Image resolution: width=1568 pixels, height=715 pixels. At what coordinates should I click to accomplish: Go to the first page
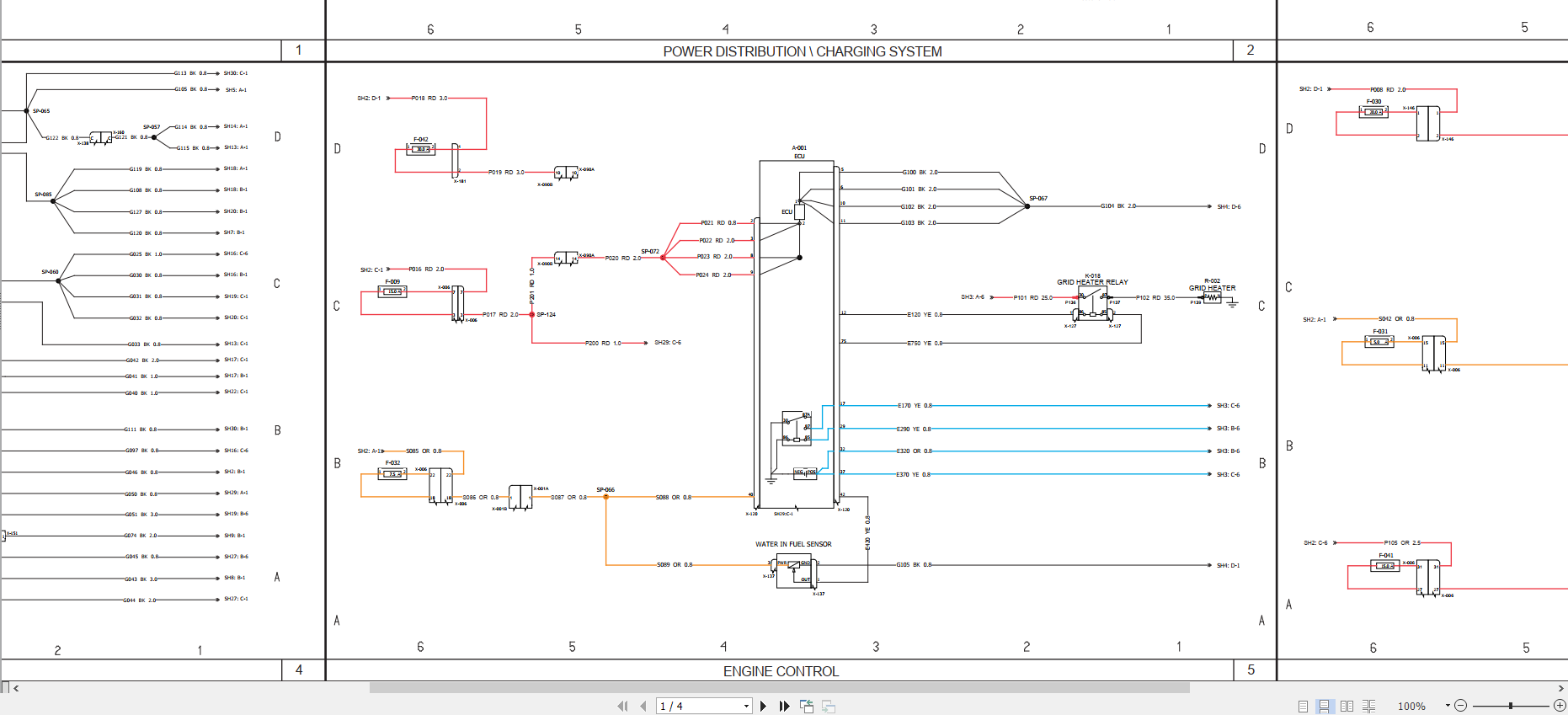tap(622, 706)
